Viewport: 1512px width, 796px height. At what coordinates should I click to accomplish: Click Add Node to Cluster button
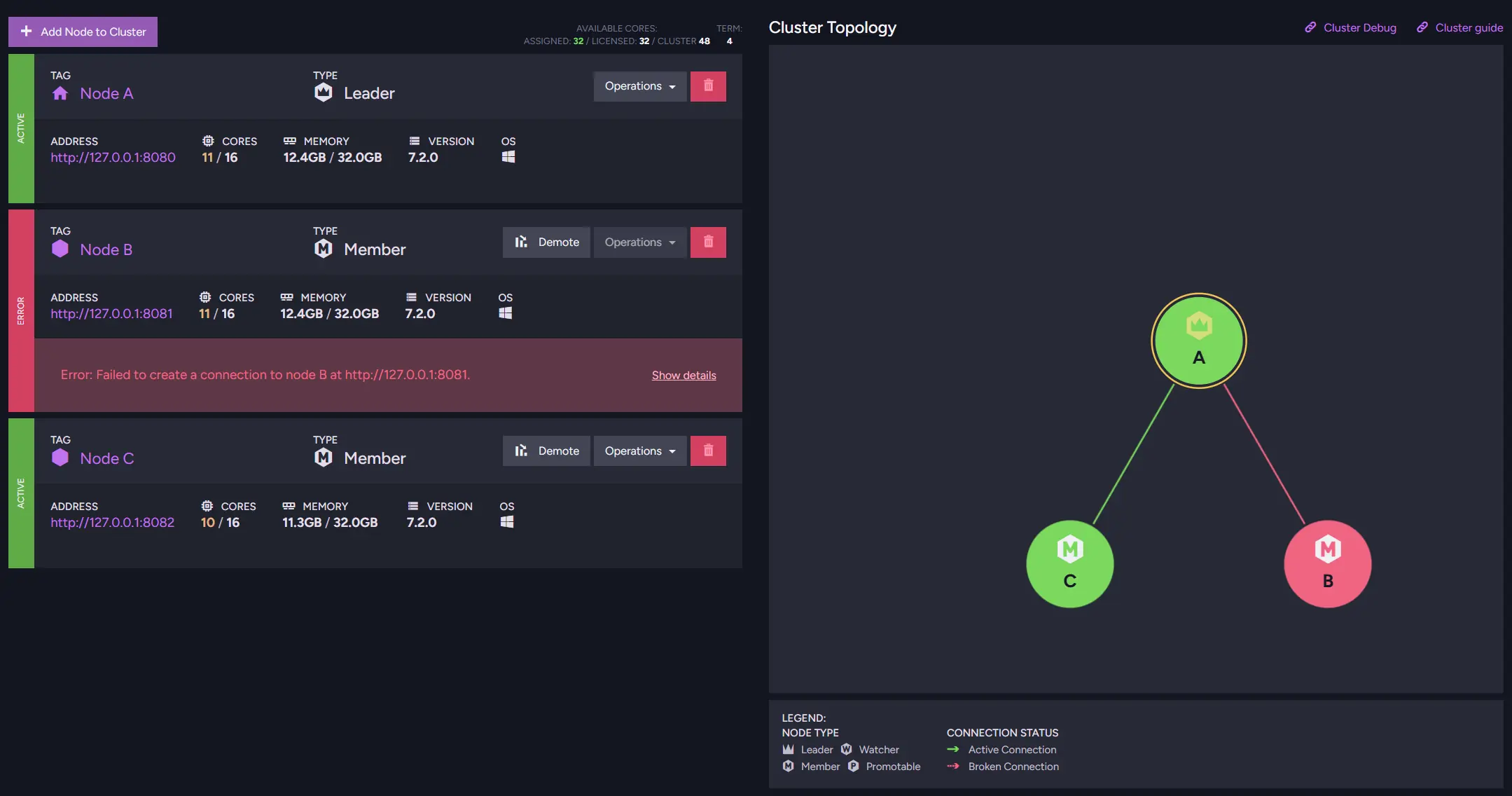coord(83,32)
